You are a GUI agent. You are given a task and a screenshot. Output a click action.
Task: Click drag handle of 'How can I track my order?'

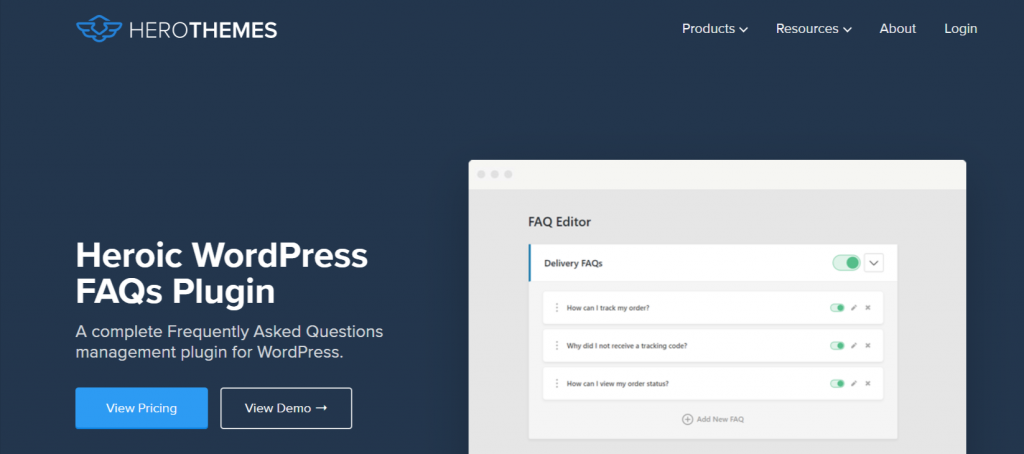click(x=557, y=308)
